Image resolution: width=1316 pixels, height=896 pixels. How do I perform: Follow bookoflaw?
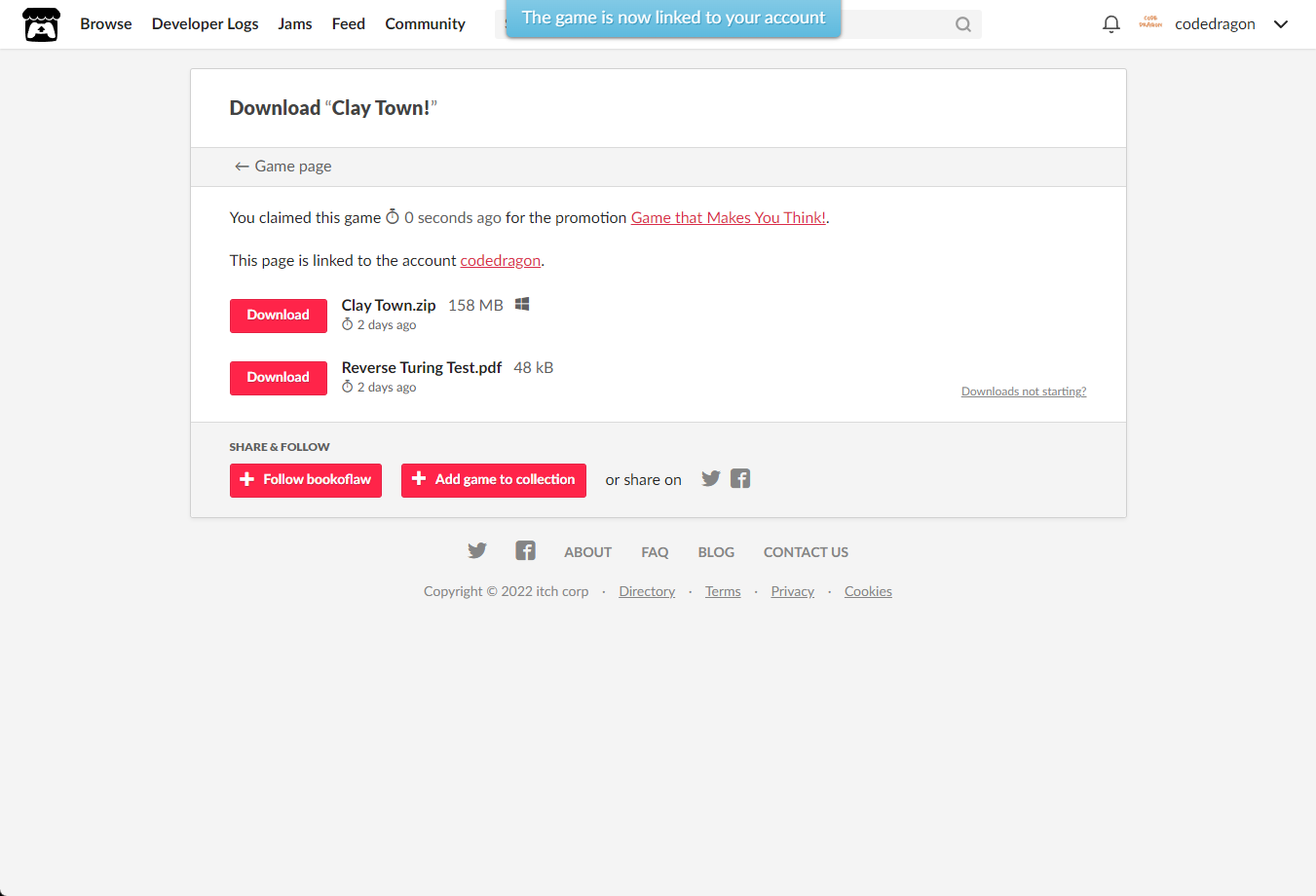click(306, 480)
